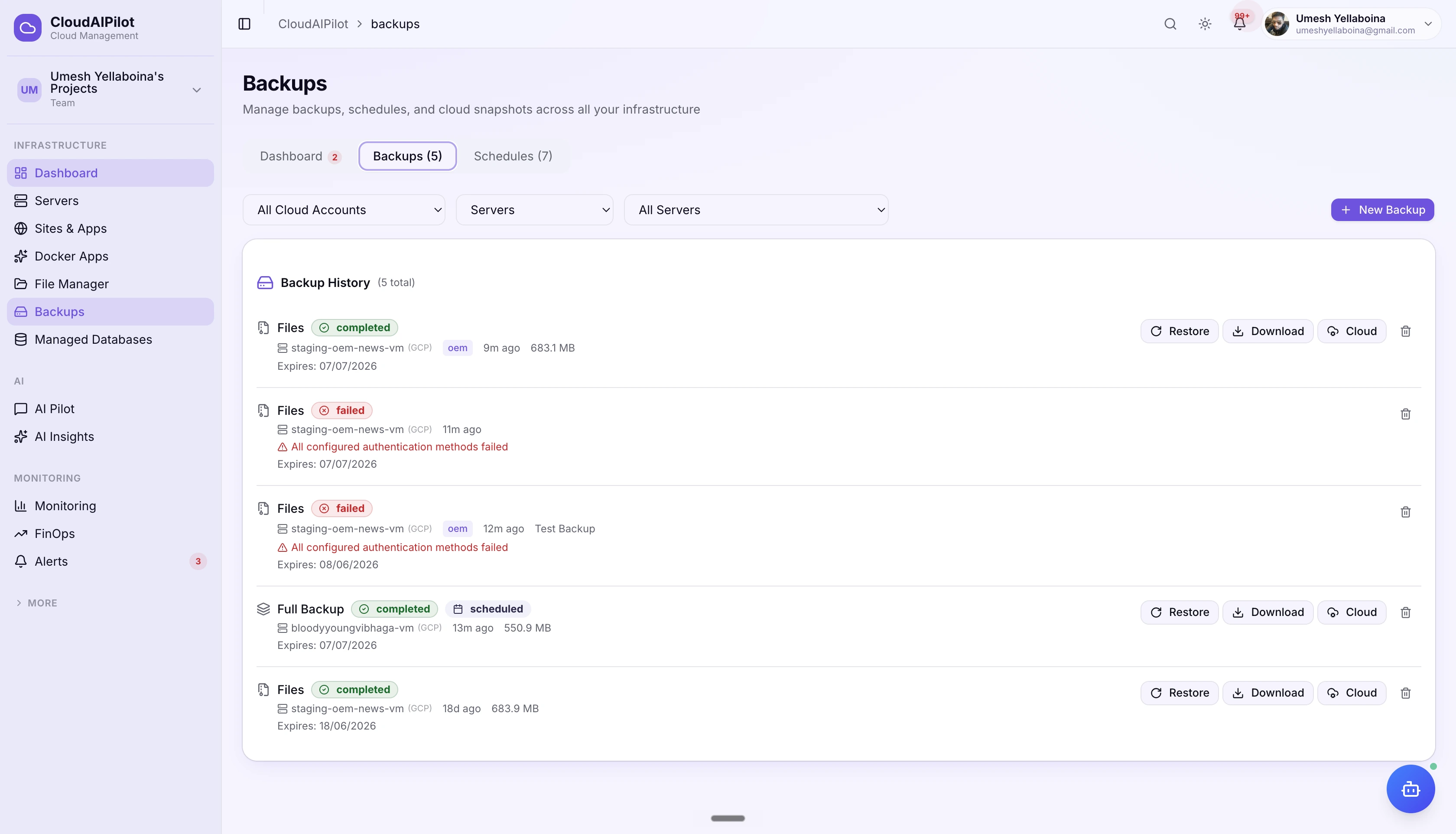Go to Monitoring page

(110, 506)
